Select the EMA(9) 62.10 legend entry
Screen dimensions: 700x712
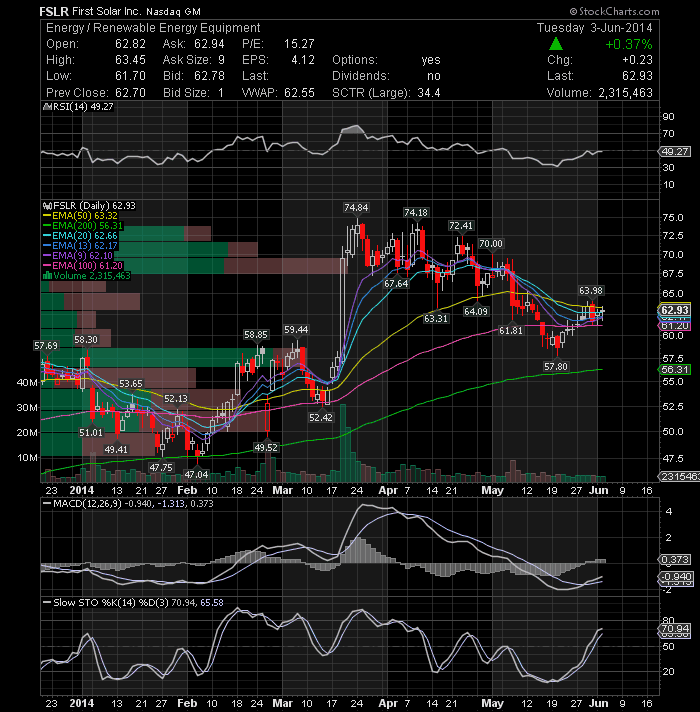coord(78,256)
